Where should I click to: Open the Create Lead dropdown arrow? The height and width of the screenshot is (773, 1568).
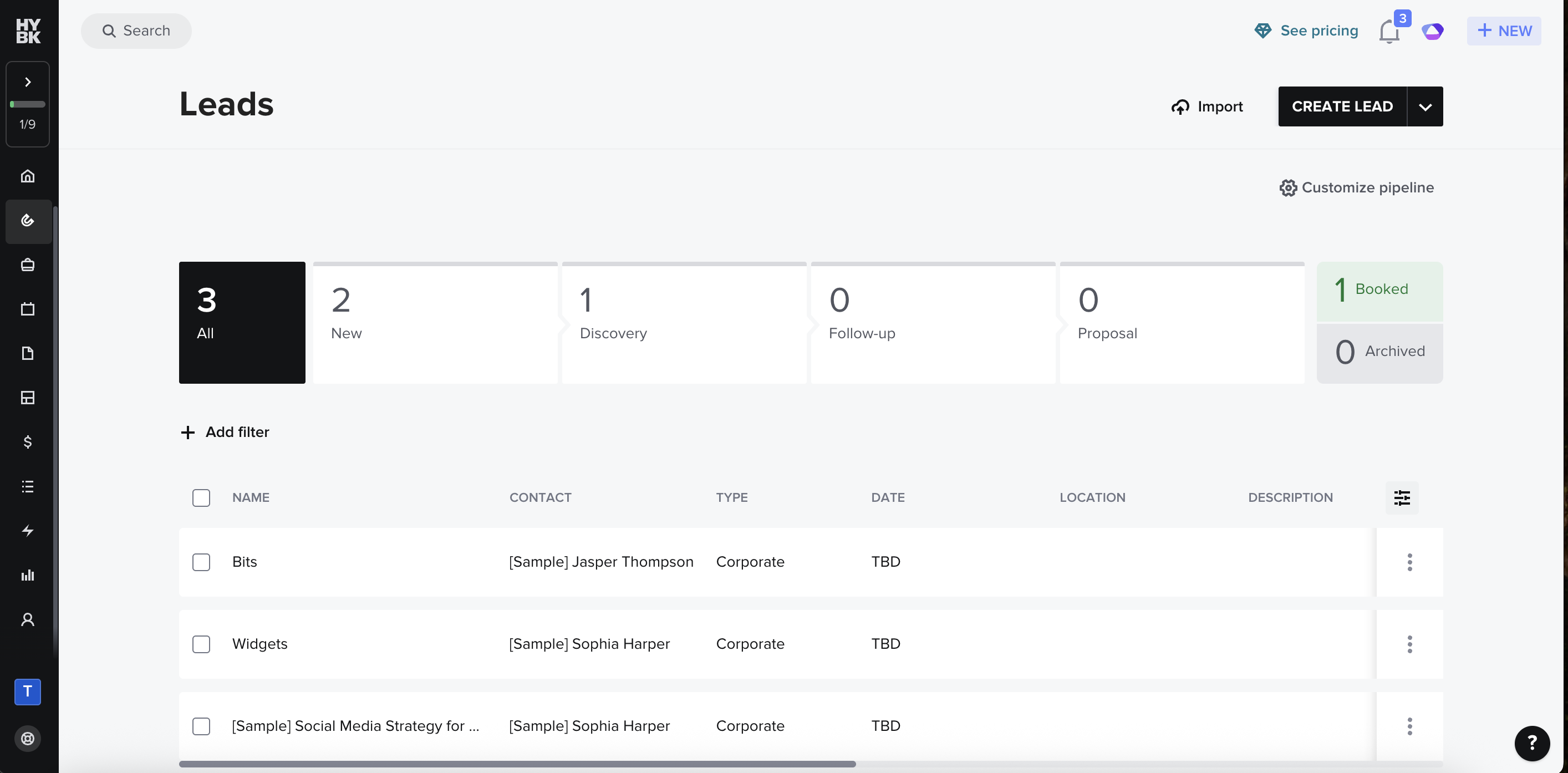1425,106
